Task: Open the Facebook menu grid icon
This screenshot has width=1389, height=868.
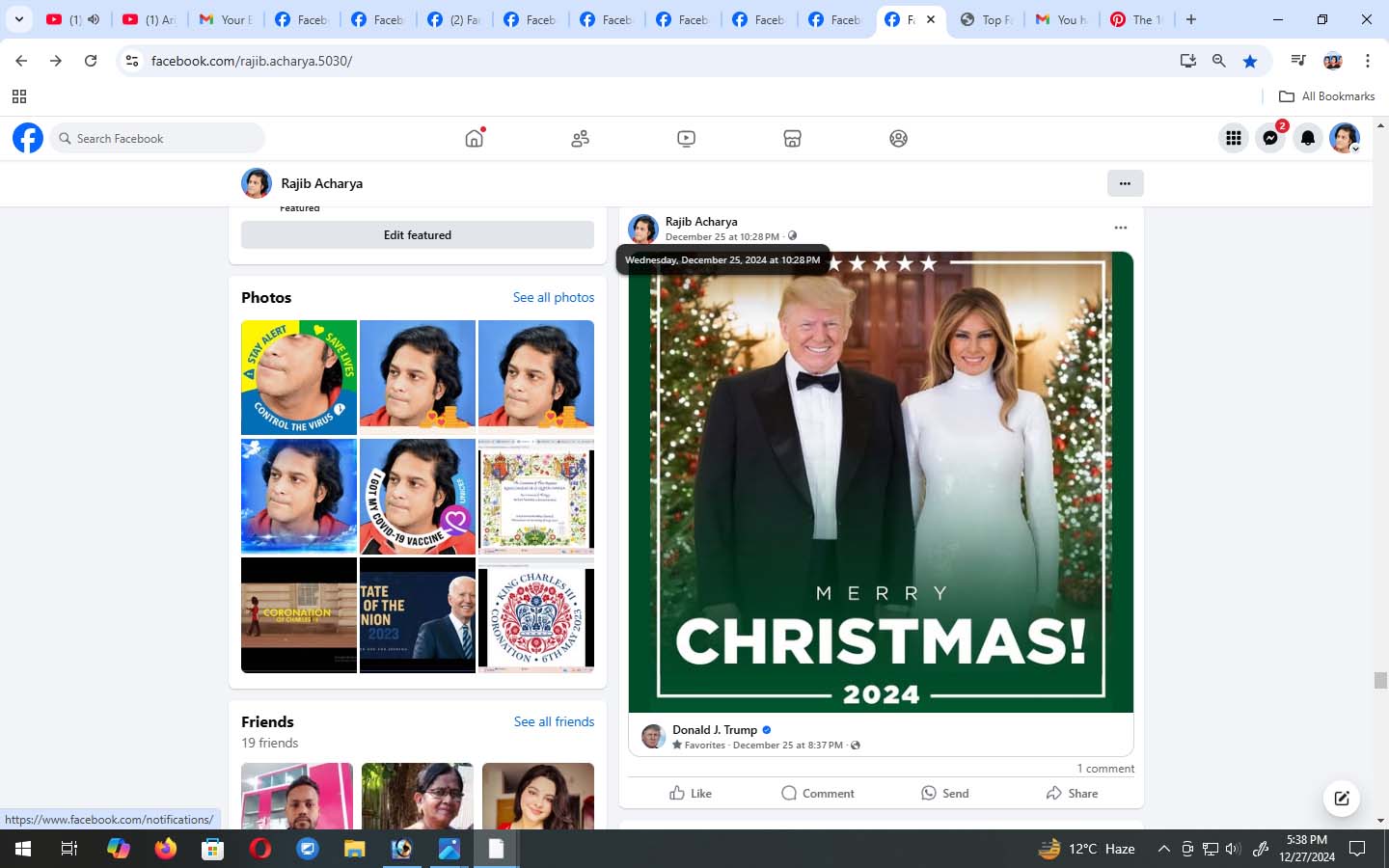Action: pyautogui.click(x=1233, y=138)
